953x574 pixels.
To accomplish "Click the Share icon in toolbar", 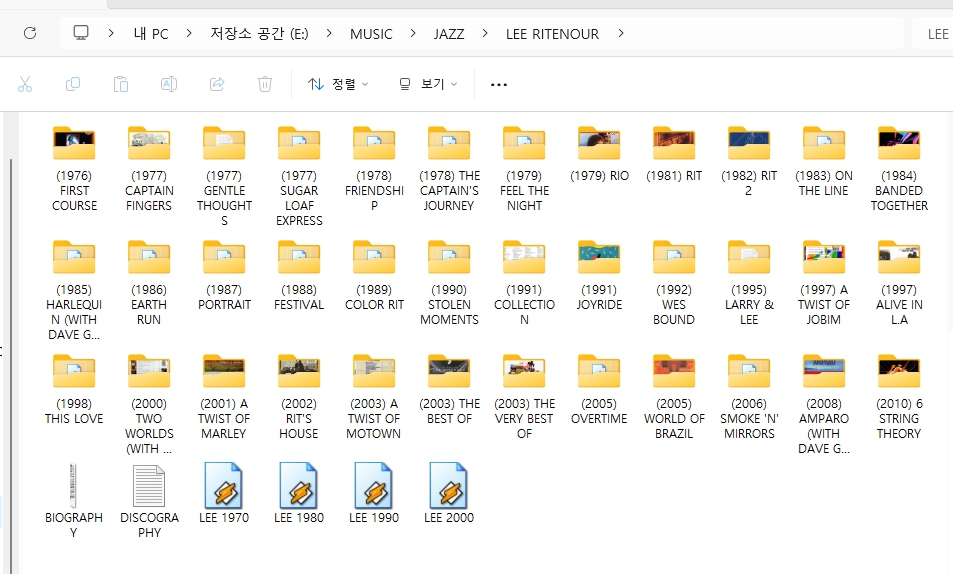I will pyautogui.click(x=217, y=84).
